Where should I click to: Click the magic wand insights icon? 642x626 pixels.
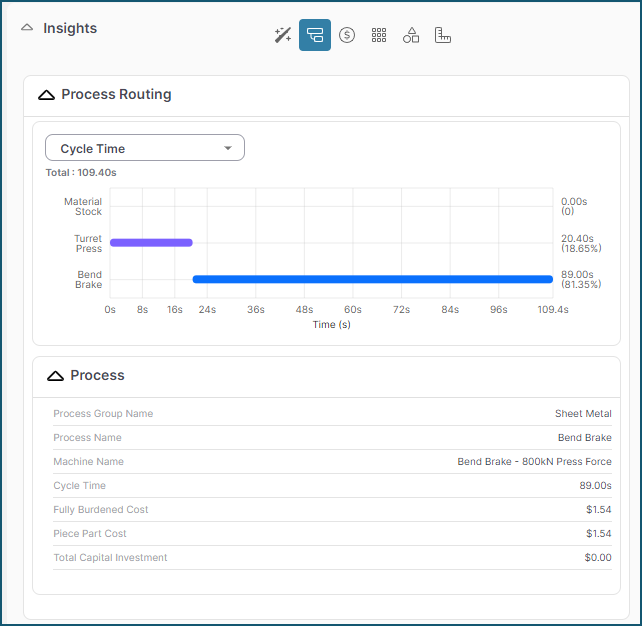click(283, 35)
